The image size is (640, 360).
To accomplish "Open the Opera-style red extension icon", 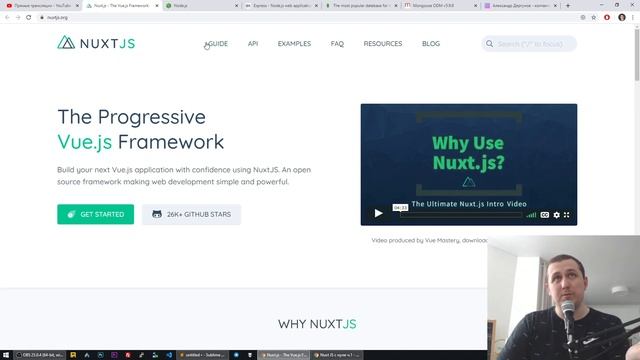I will [607, 18].
